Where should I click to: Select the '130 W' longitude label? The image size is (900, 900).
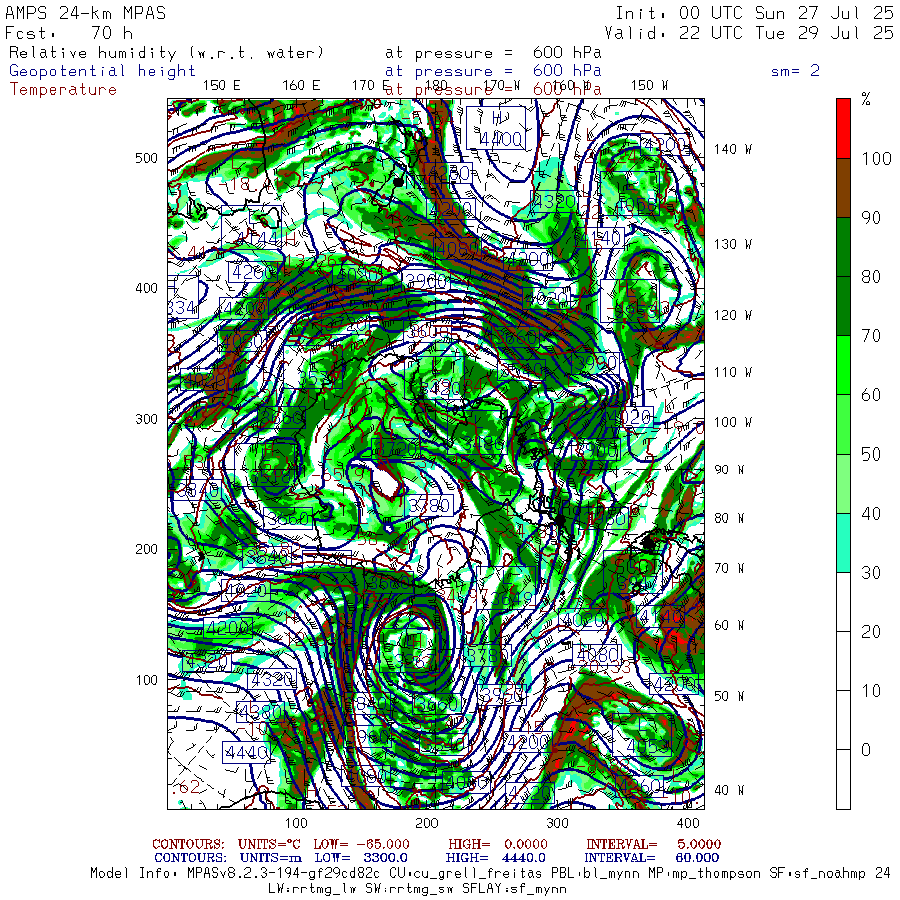(x=733, y=244)
